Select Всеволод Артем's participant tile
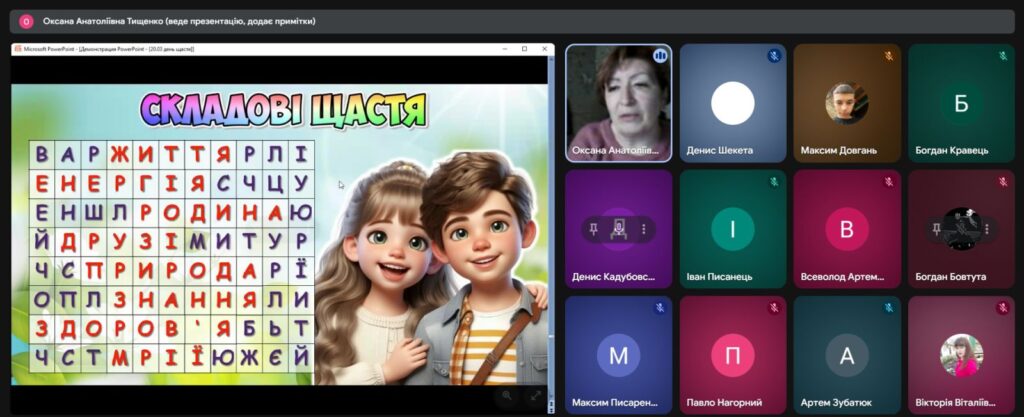This screenshot has height=417, width=1024. click(846, 228)
